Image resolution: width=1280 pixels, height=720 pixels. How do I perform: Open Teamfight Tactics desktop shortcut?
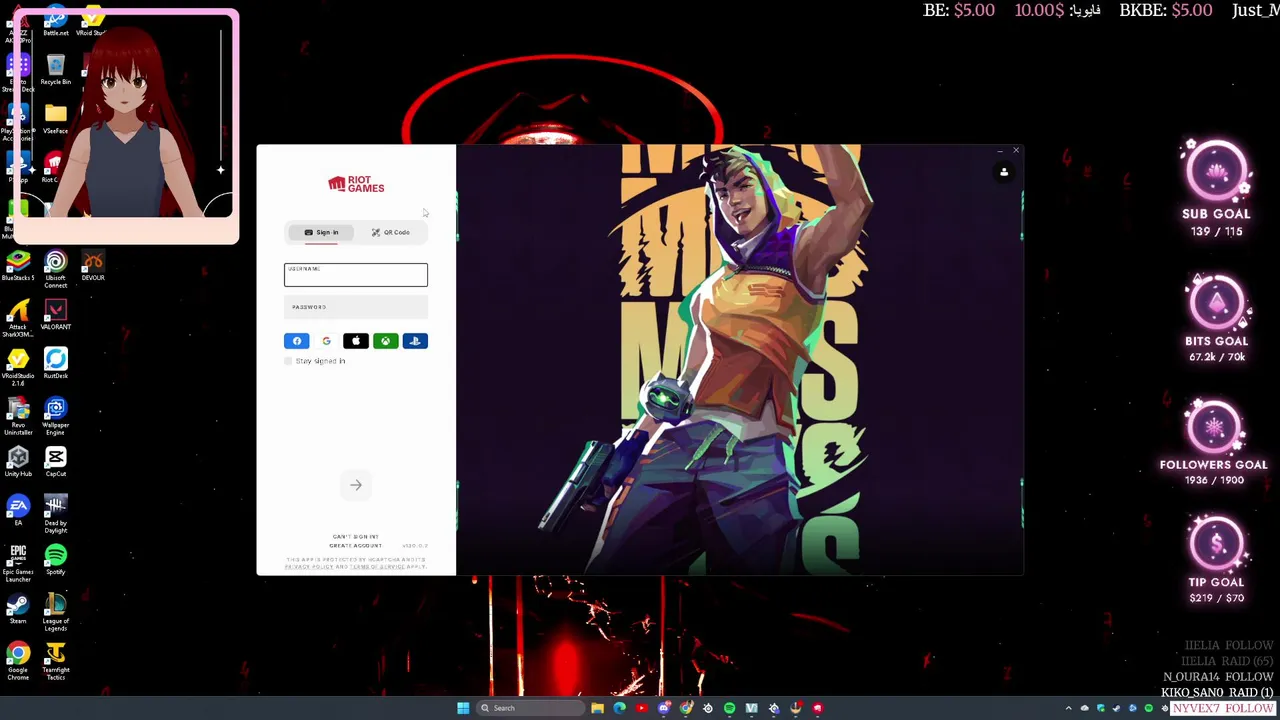(x=55, y=661)
